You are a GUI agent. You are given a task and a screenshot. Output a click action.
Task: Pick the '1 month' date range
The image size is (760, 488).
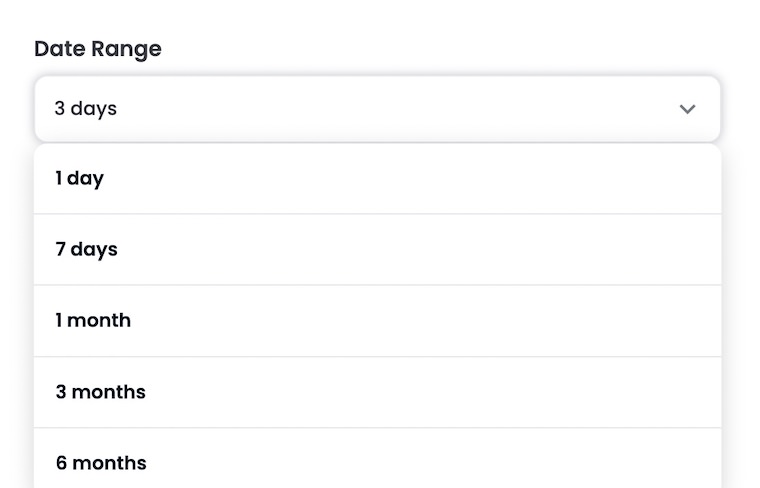(93, 321)
